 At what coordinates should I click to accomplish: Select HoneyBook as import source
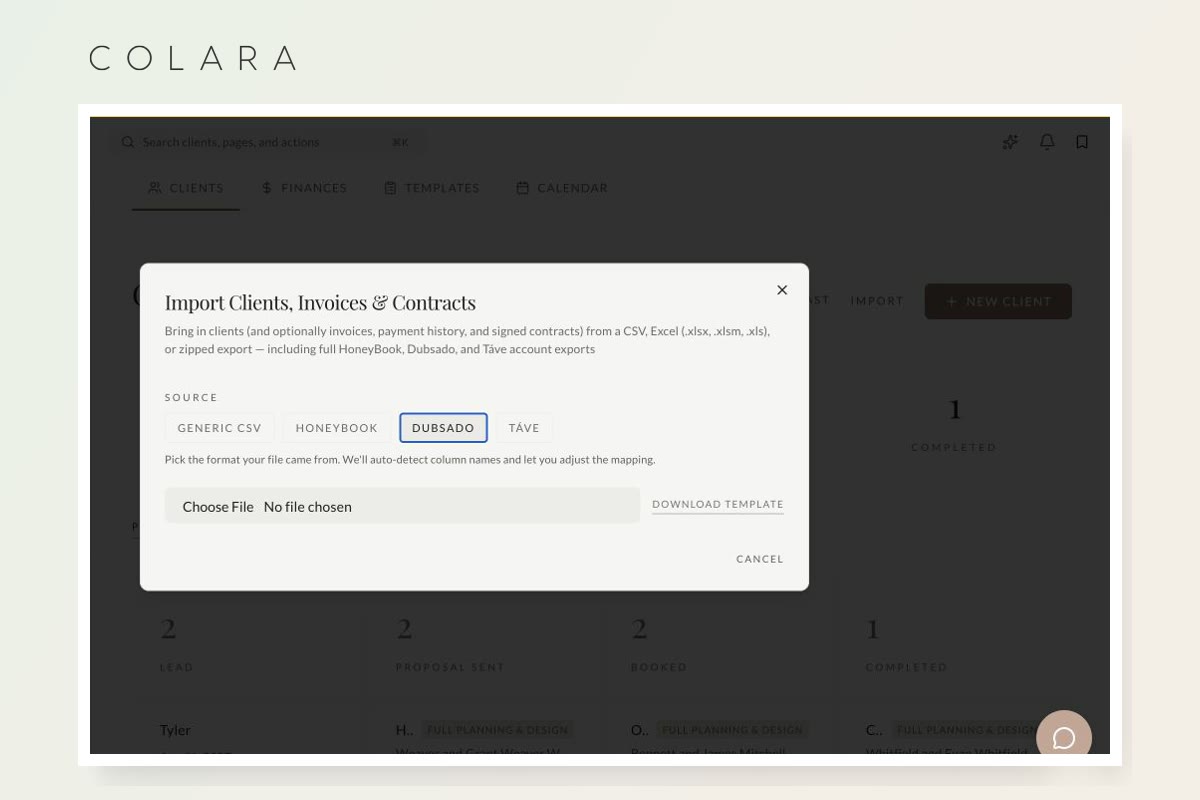click(337, 428)
